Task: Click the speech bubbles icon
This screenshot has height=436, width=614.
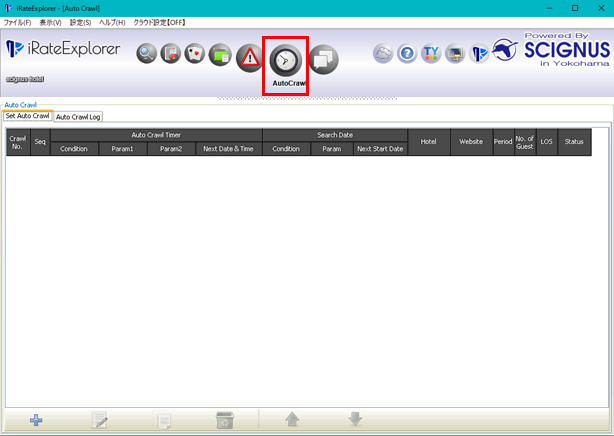Action: tap(324, 60)
